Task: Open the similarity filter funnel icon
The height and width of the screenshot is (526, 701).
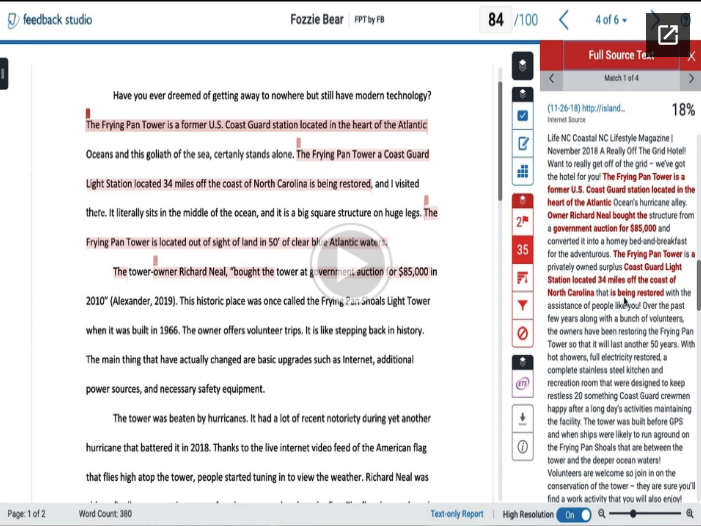Action: click(x=522, y=305)
